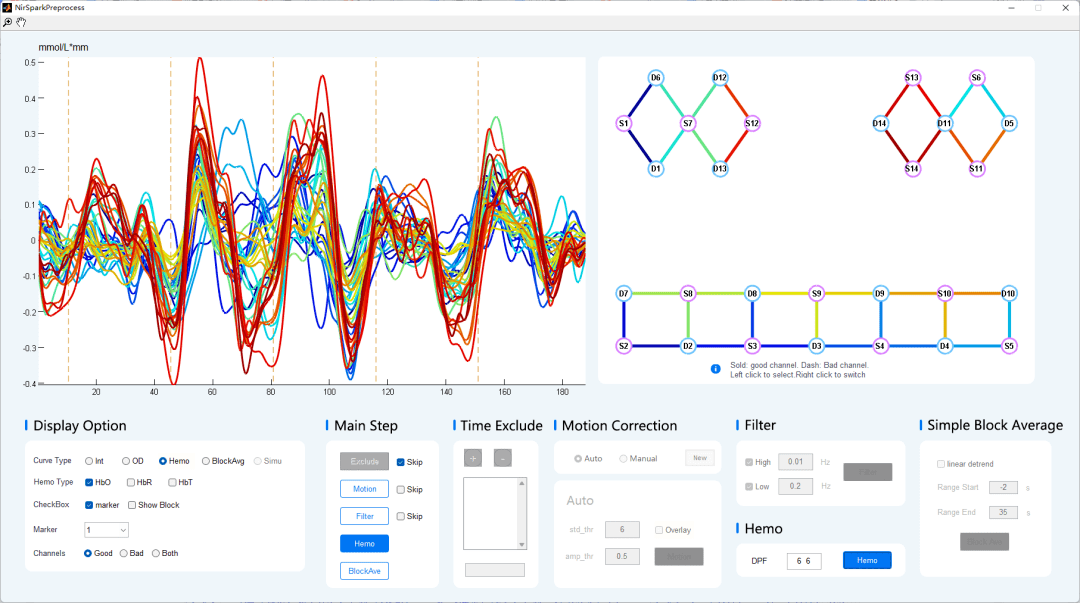The height and width of the screenshot is (603, 1080).
Task: Select the zoom-in magnifier tool
Action: (8, 21)
